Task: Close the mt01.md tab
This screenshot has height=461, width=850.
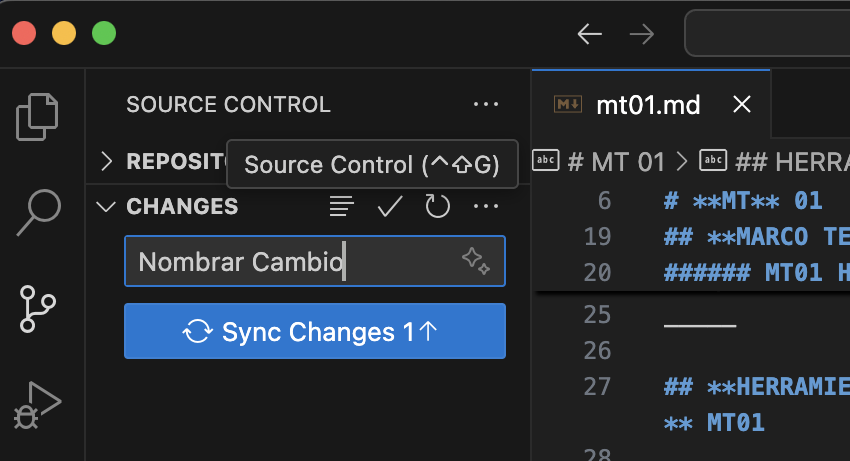Action: click(x=741, y=104)
